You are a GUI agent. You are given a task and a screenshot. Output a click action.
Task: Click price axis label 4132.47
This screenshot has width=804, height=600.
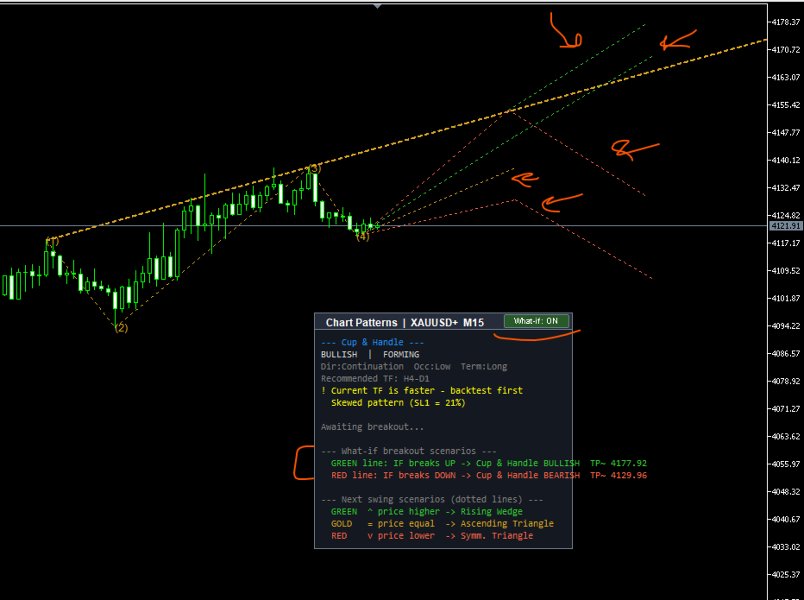click(786, 188)
